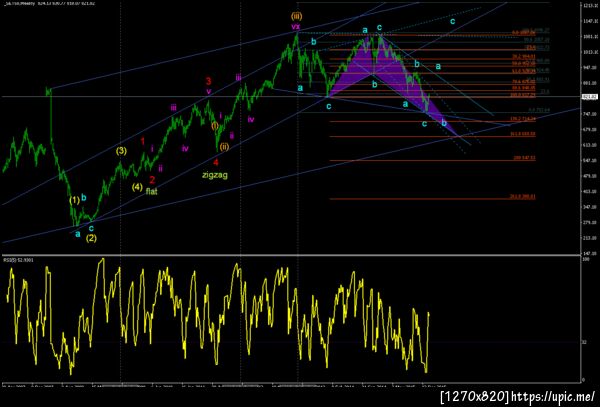The image size is (600, 407).
Task: Select the red 3 wave label
Action: (x=208, y=81)
